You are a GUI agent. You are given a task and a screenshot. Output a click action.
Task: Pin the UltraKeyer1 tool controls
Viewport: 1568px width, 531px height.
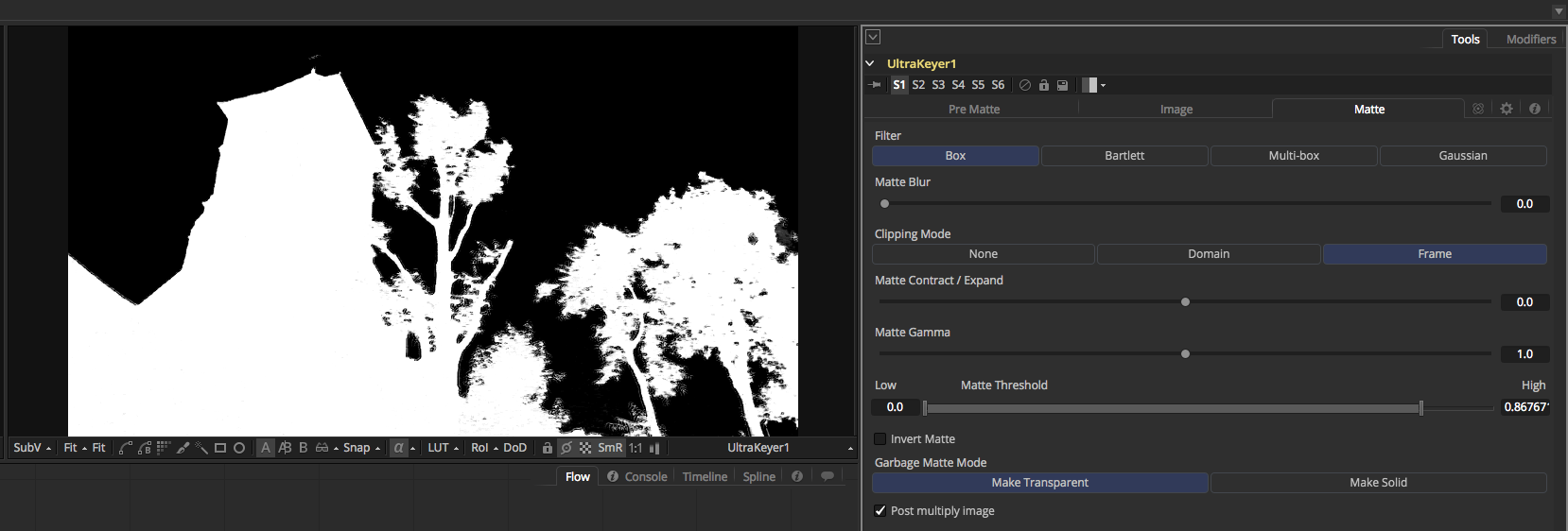pos(875,85)
